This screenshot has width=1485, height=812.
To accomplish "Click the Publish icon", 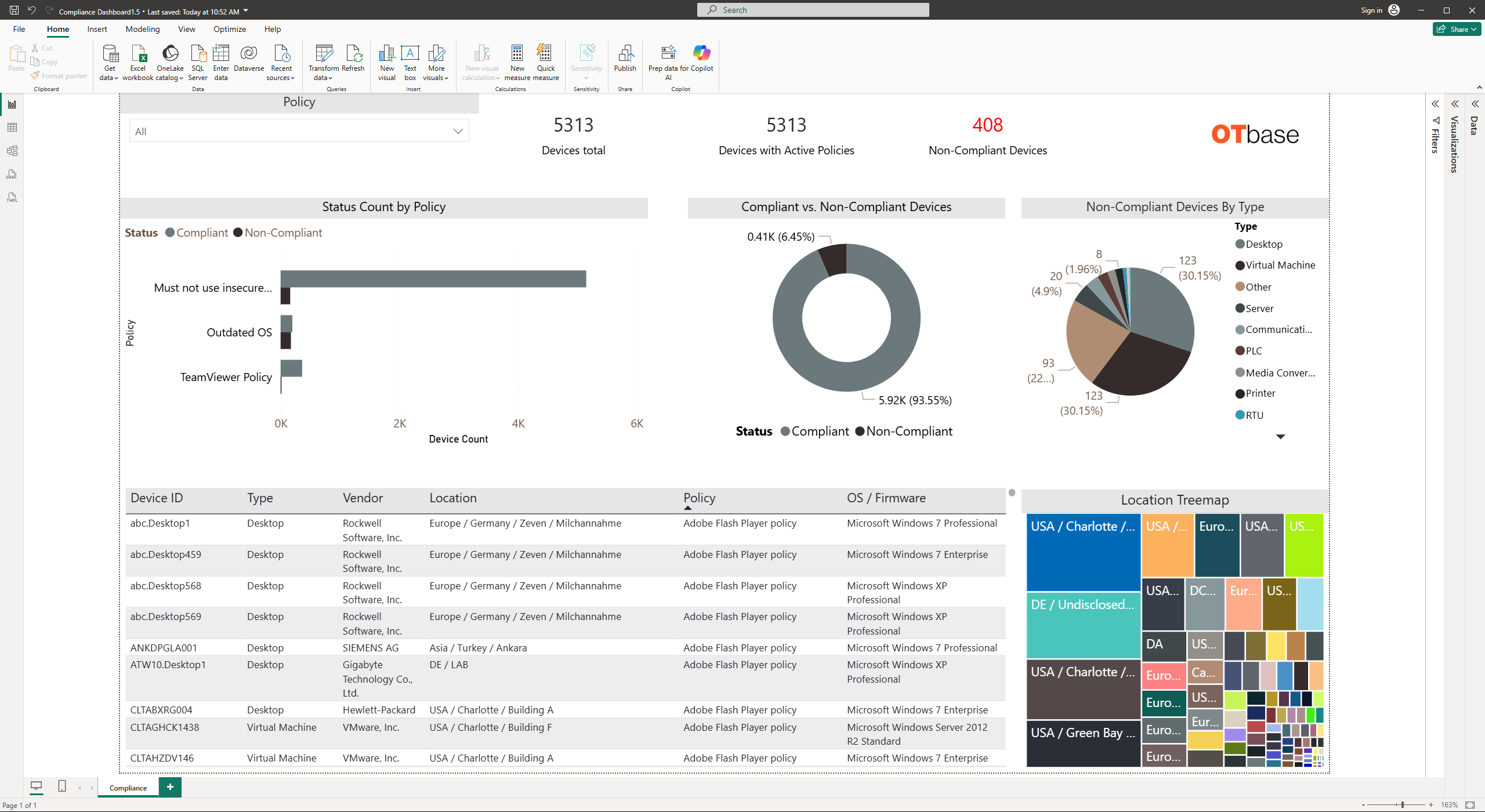I will click(625, 54).
